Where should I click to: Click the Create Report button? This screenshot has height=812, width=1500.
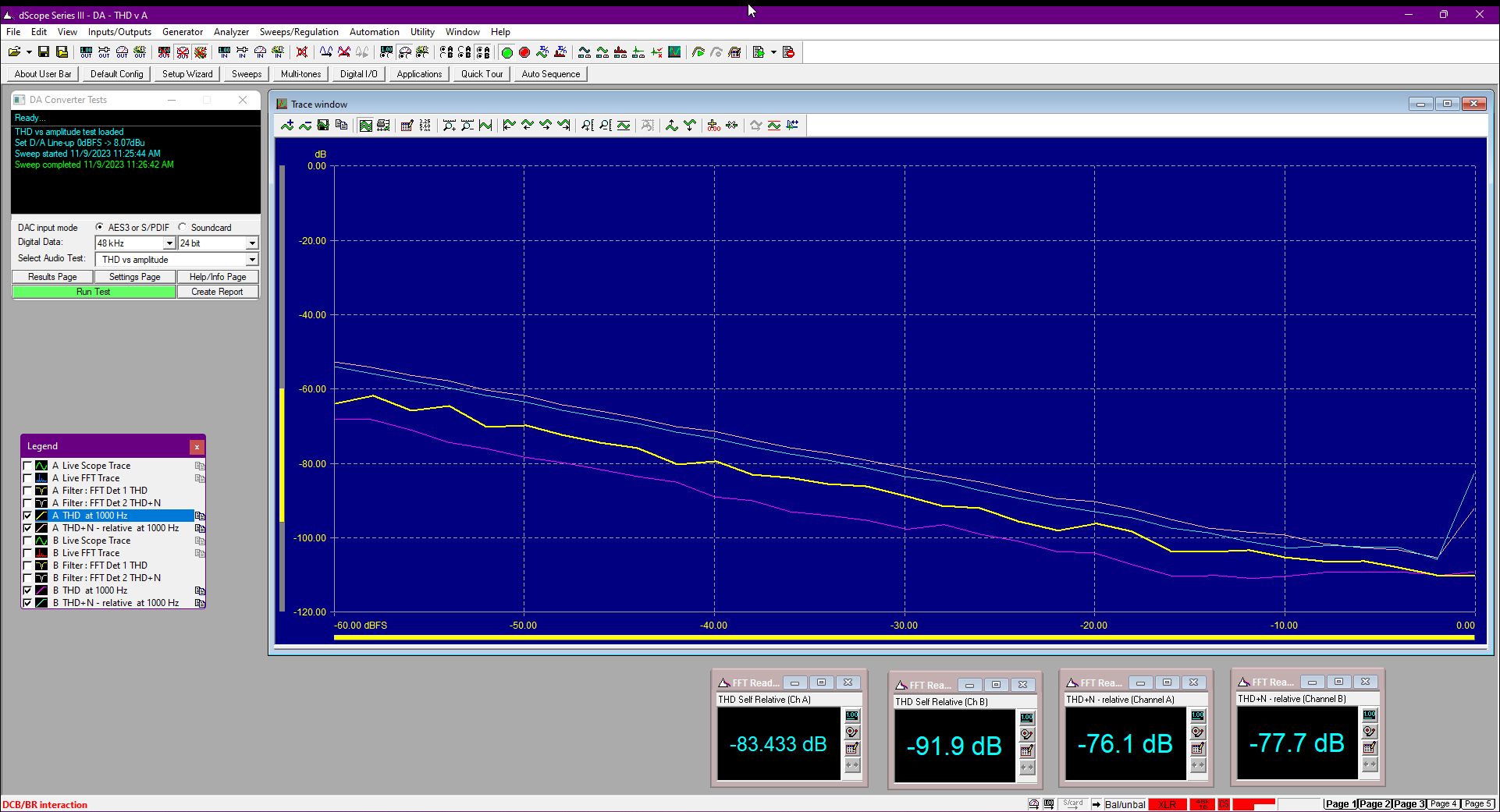pos(217,292)
